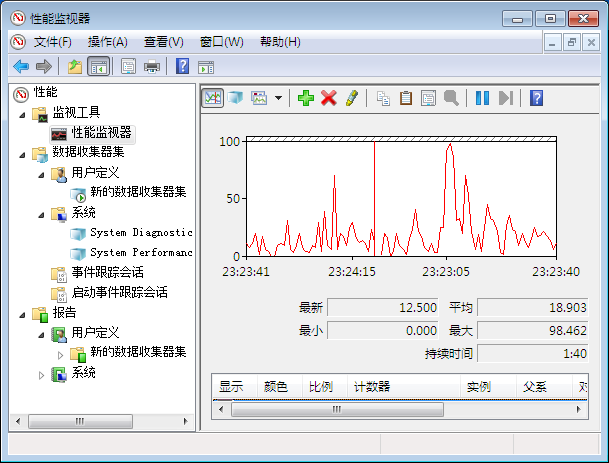Click the Help icon in the graph toolbar
Screen dimensions: 609x463
click(x=536, y=98)
